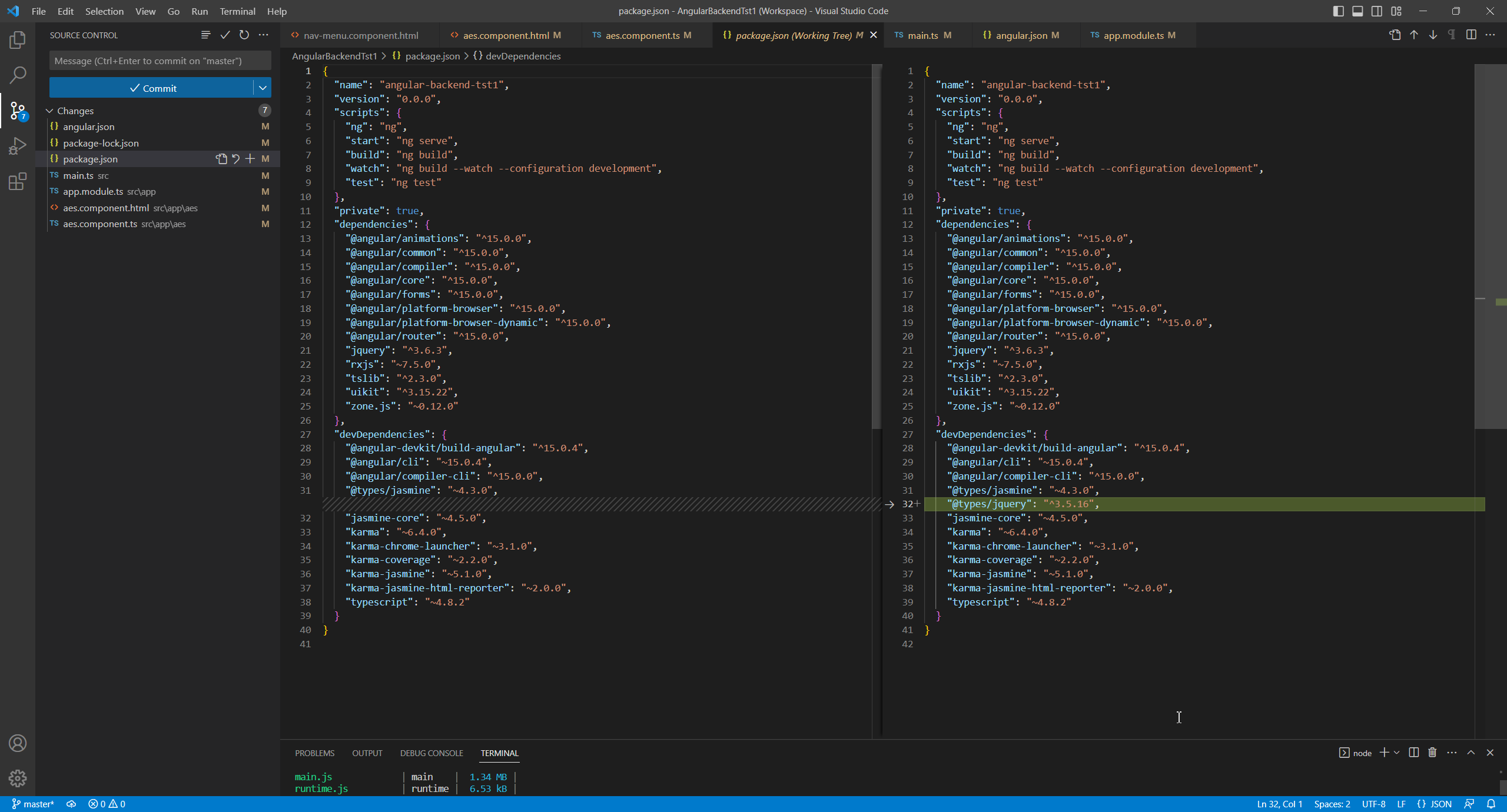1507x812 pixels.
Task: Collapse the Changes group
Action: 50,111
